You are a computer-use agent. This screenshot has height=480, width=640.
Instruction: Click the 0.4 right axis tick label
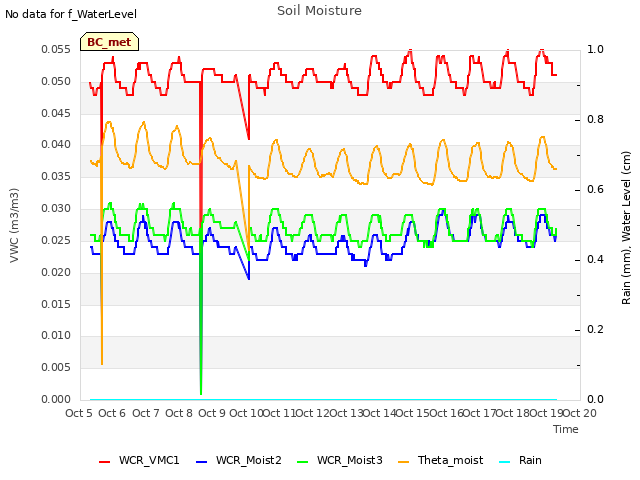(595, 260)
